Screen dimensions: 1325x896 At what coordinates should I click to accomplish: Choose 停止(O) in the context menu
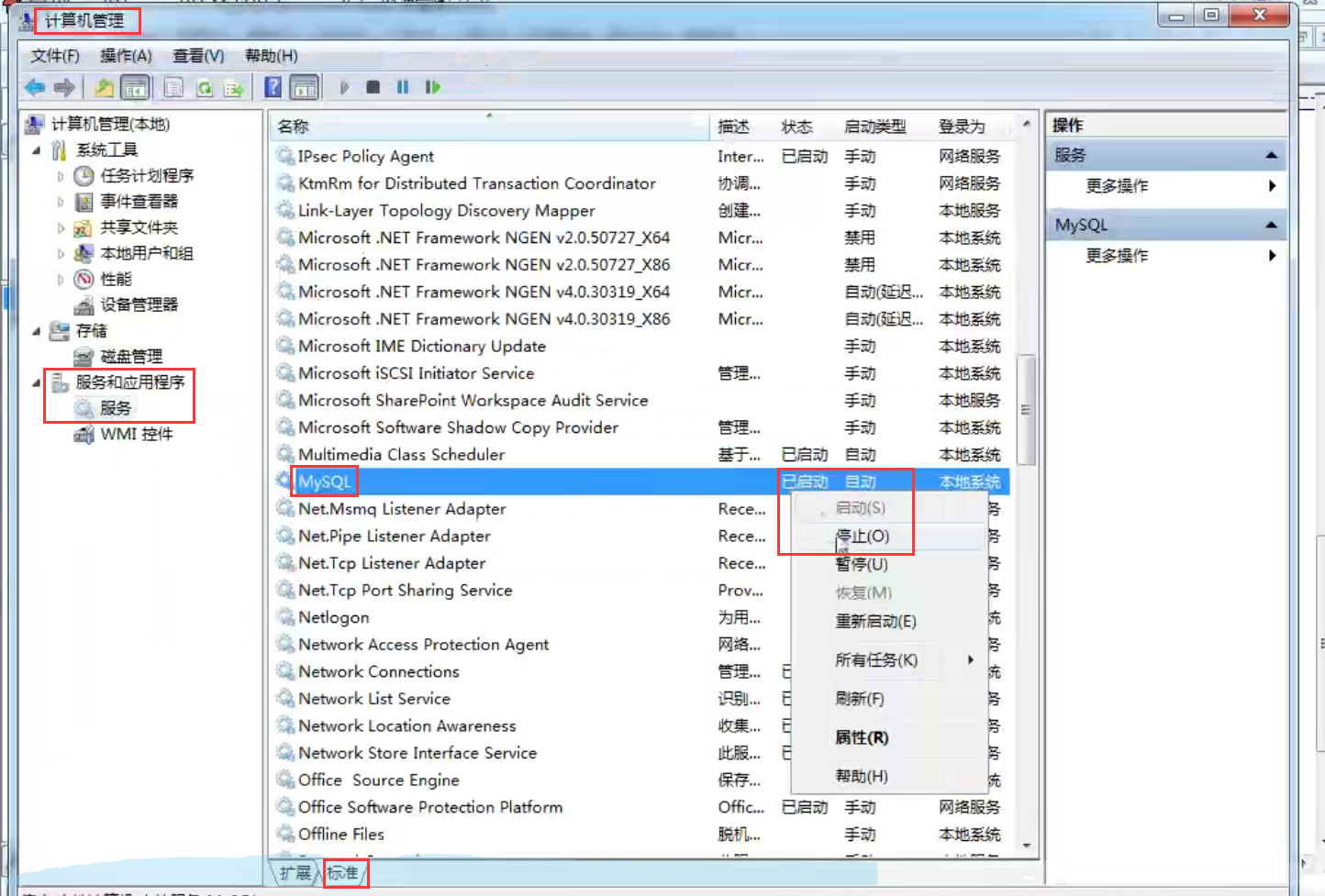[887, 536]
